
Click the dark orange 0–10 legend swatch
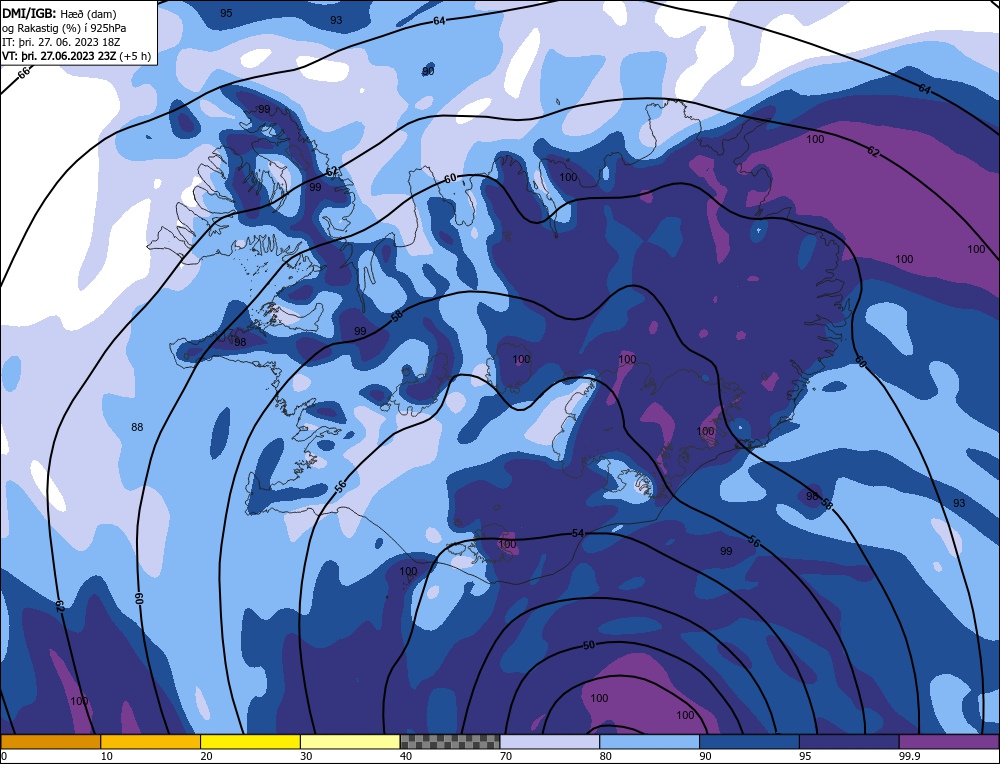click(x=50, y=741)
